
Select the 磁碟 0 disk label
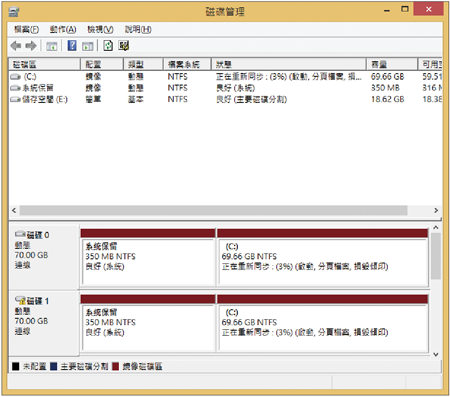[38, 235]
